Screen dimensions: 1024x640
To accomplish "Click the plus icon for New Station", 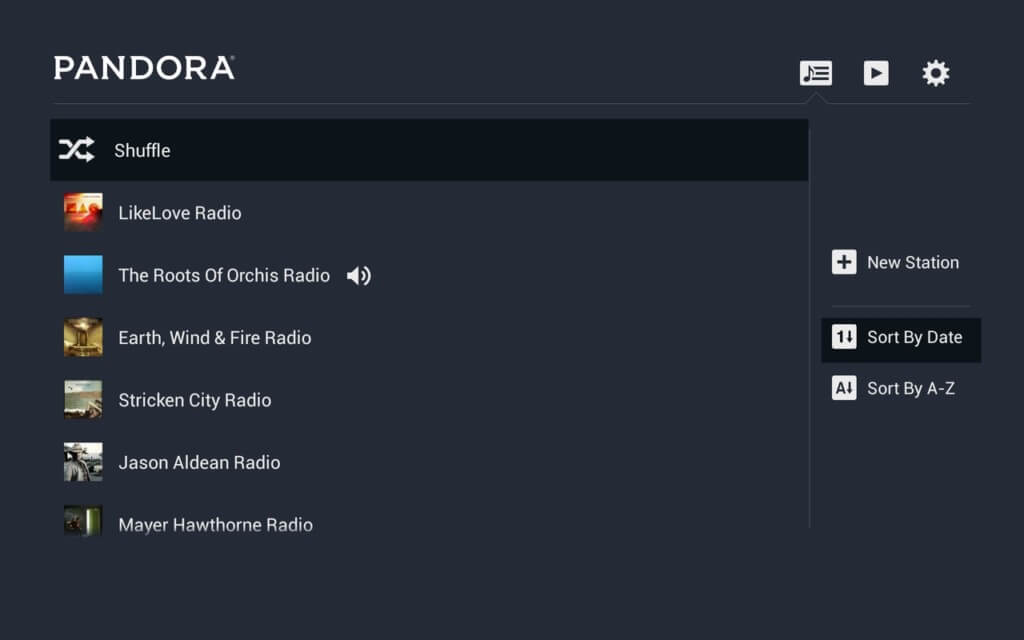I will click(844, 262).
